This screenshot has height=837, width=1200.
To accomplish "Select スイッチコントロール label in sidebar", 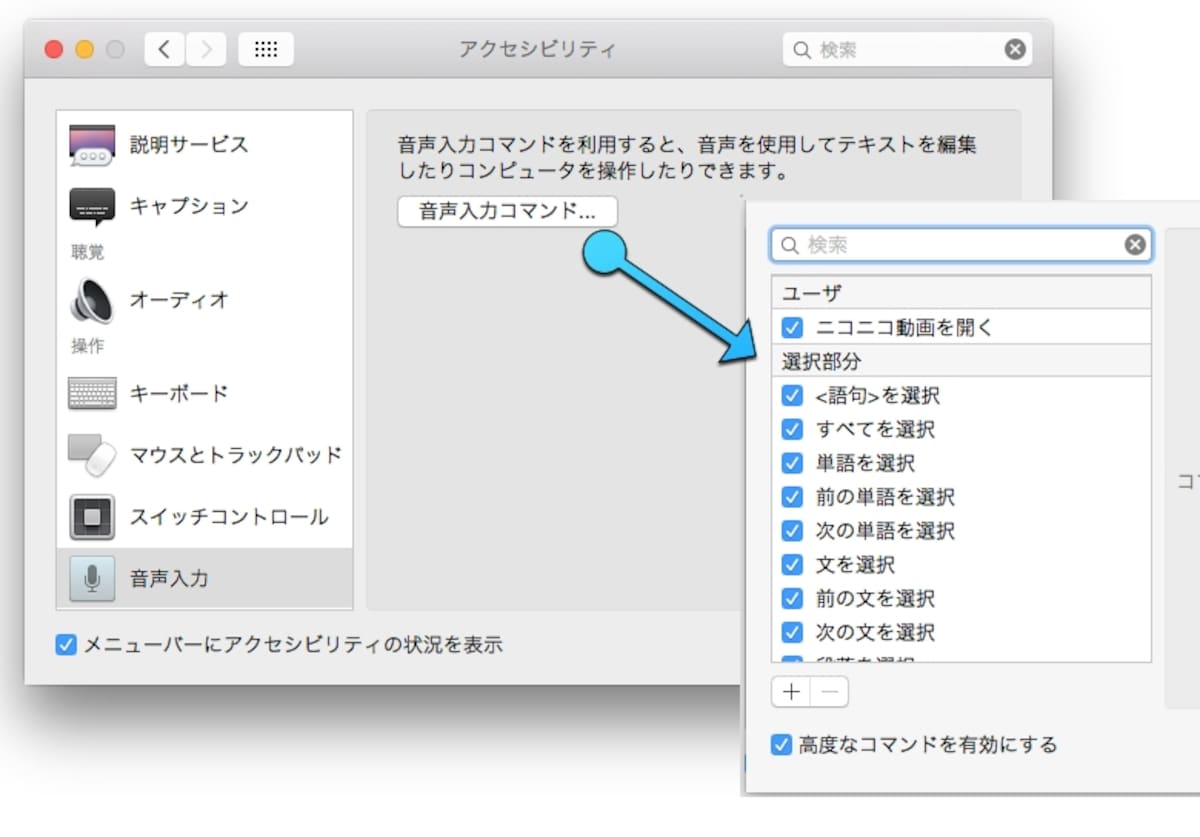I will tap(229, 517).
